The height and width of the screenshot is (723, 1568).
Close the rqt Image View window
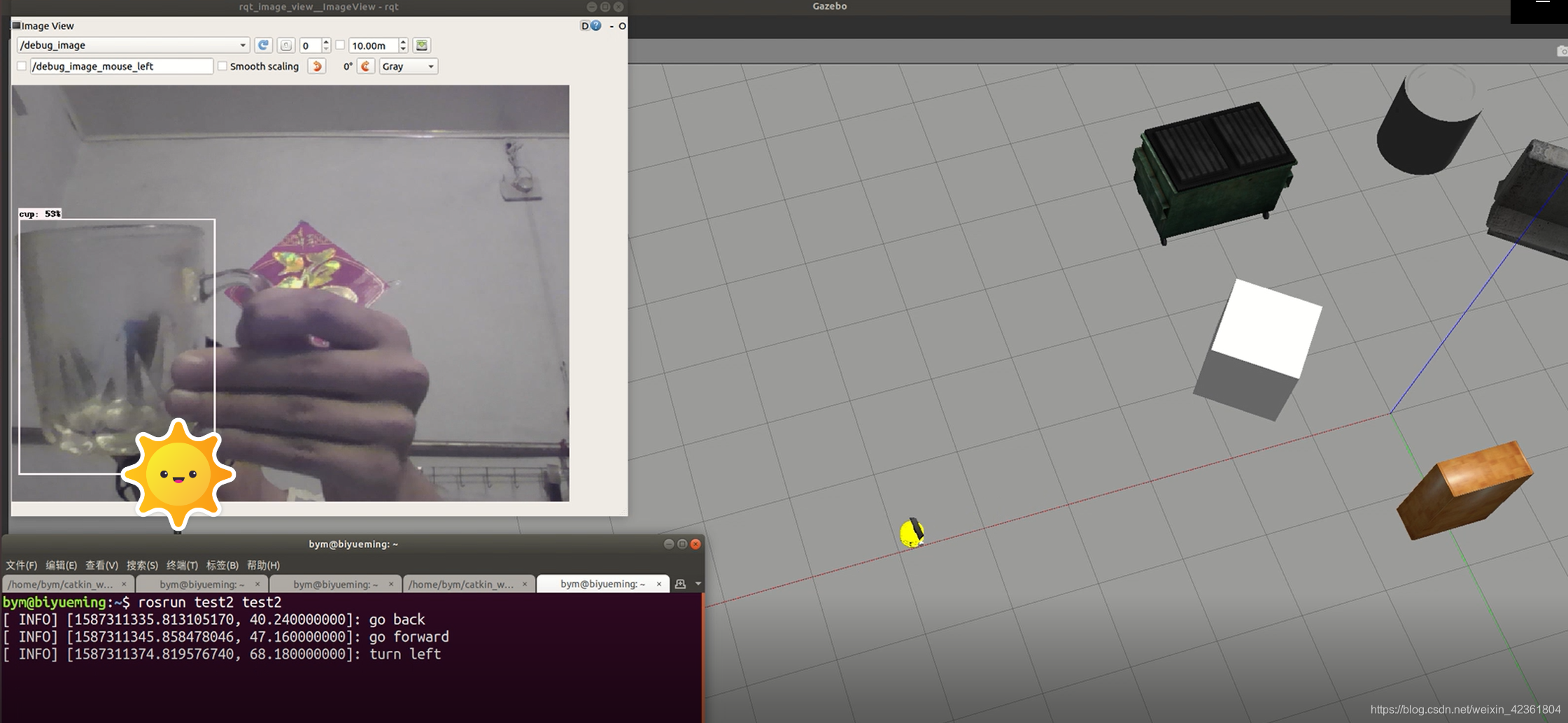[x=619, y=7]
